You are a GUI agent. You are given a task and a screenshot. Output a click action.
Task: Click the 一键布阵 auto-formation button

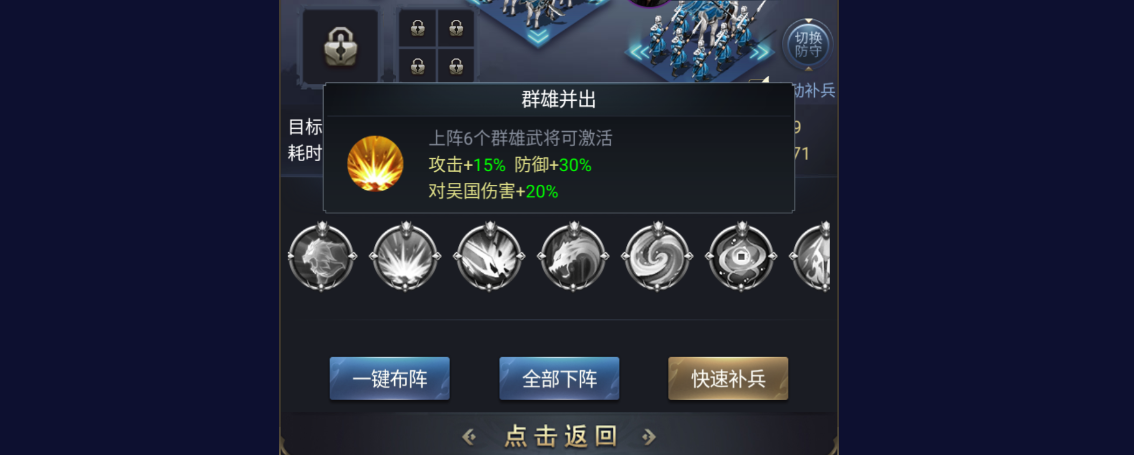click(390, 378)
